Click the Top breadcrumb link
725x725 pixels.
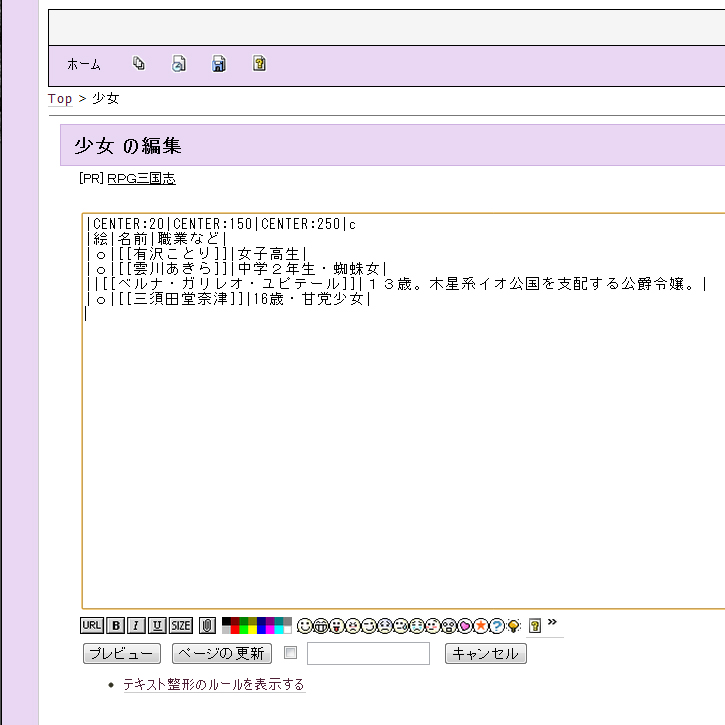60,99
